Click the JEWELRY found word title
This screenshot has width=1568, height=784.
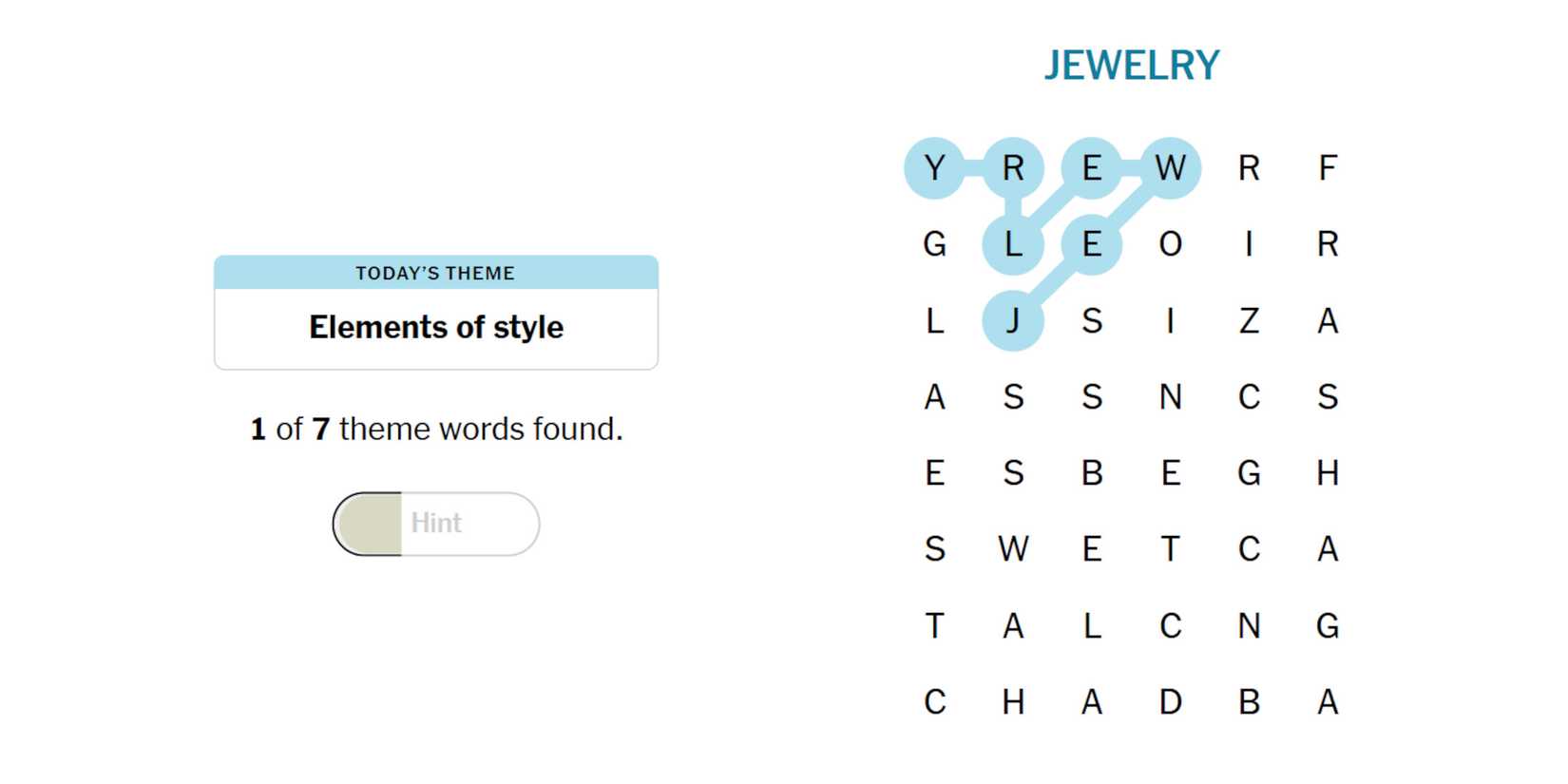coord(1131,66)
